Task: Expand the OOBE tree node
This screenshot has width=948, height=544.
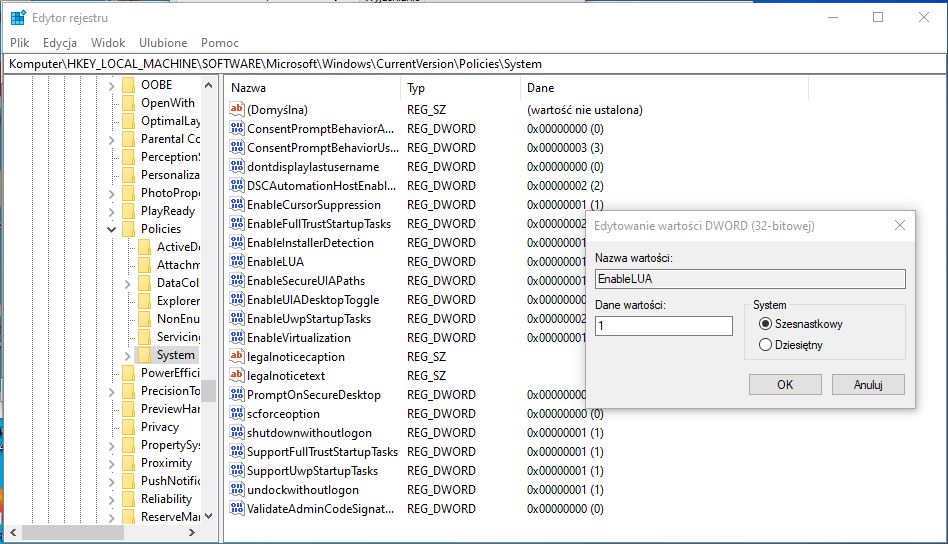Action: 111,85
